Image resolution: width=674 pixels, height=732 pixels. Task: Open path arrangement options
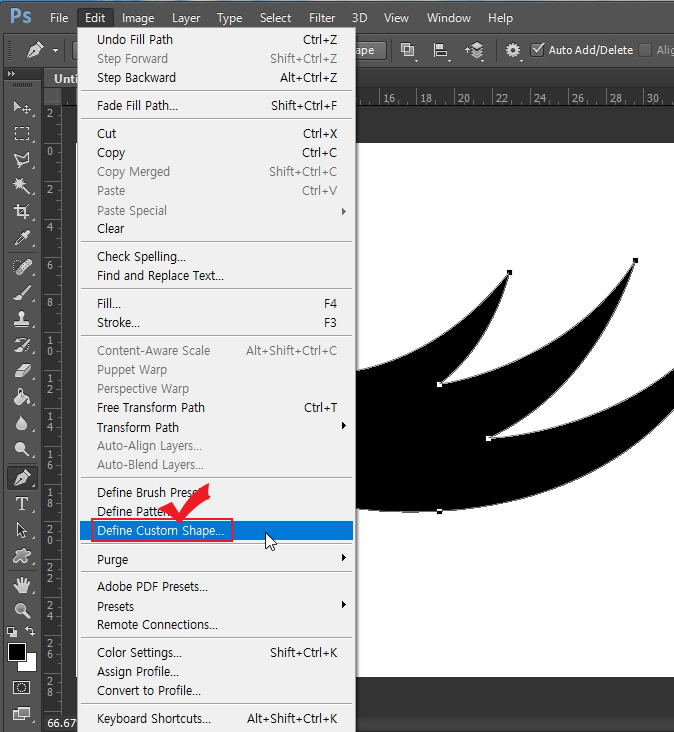(x=474, y=50)
